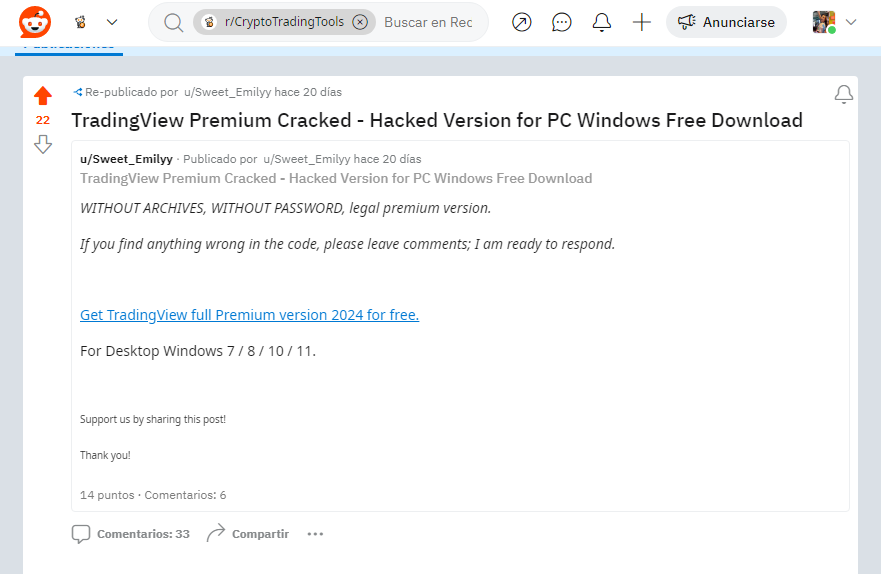
Task: Click the Compartir share button
Action: pyautogui.click(x=248, y=534)
